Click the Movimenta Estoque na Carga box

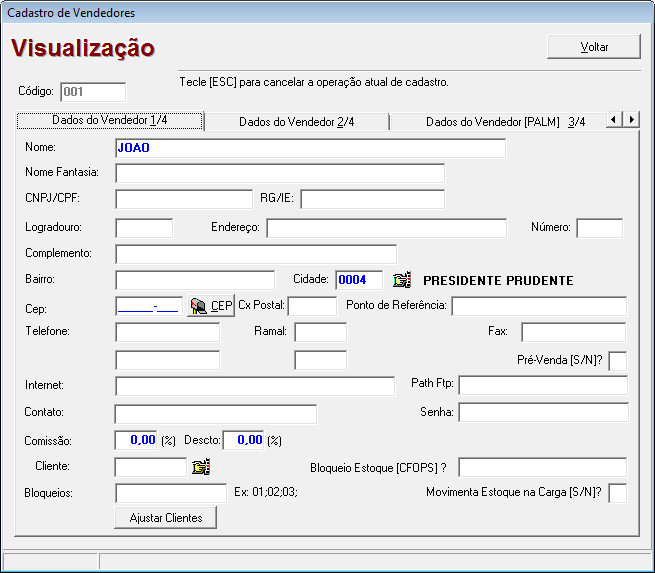click(x=617, y=492)
